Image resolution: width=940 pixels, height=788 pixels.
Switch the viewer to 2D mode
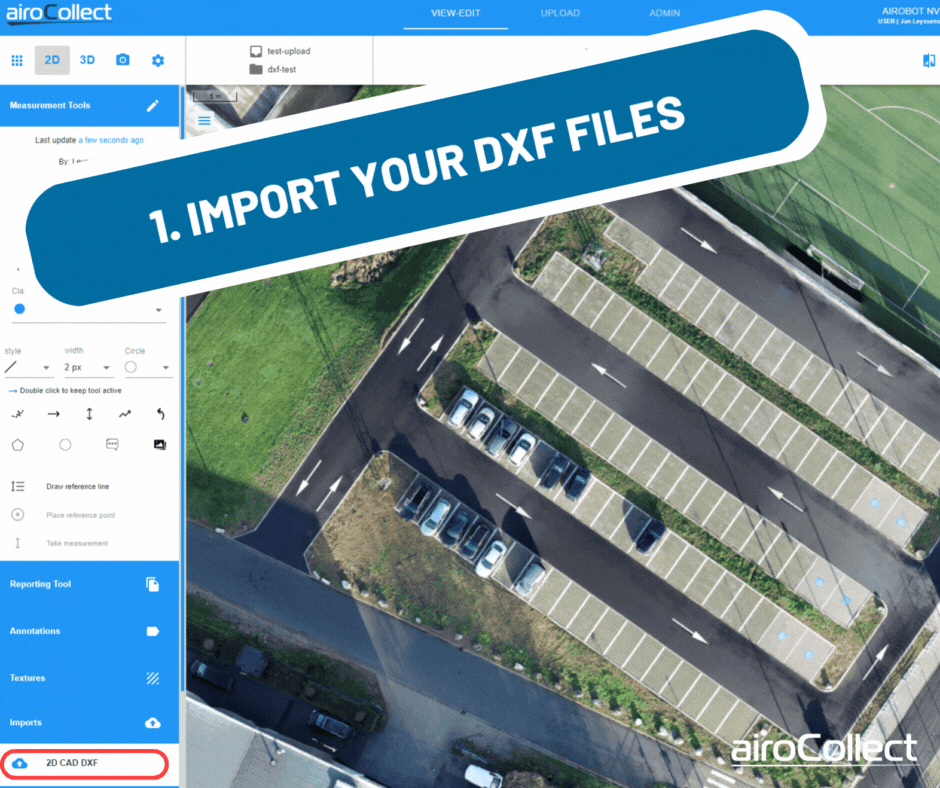[x=52, y=60]
